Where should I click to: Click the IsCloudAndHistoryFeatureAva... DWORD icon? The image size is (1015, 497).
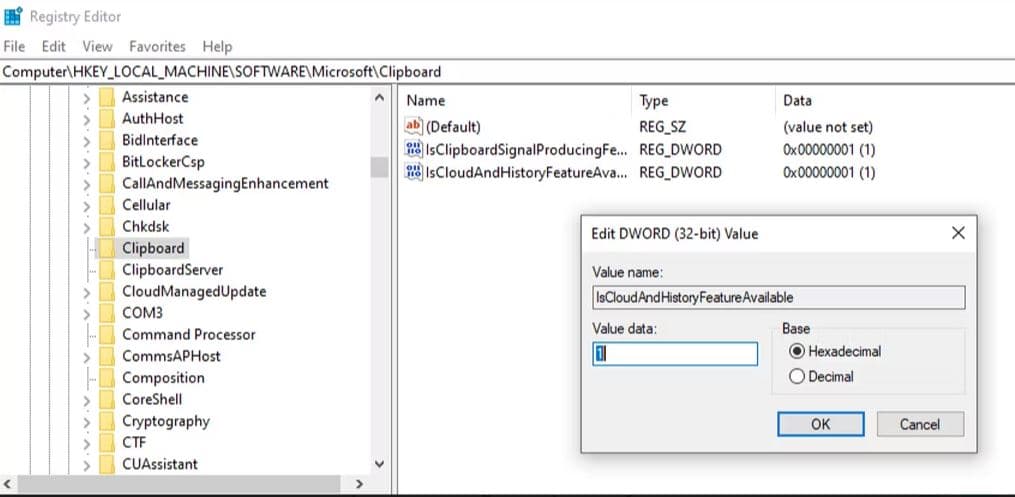click(x=413, y=172)
